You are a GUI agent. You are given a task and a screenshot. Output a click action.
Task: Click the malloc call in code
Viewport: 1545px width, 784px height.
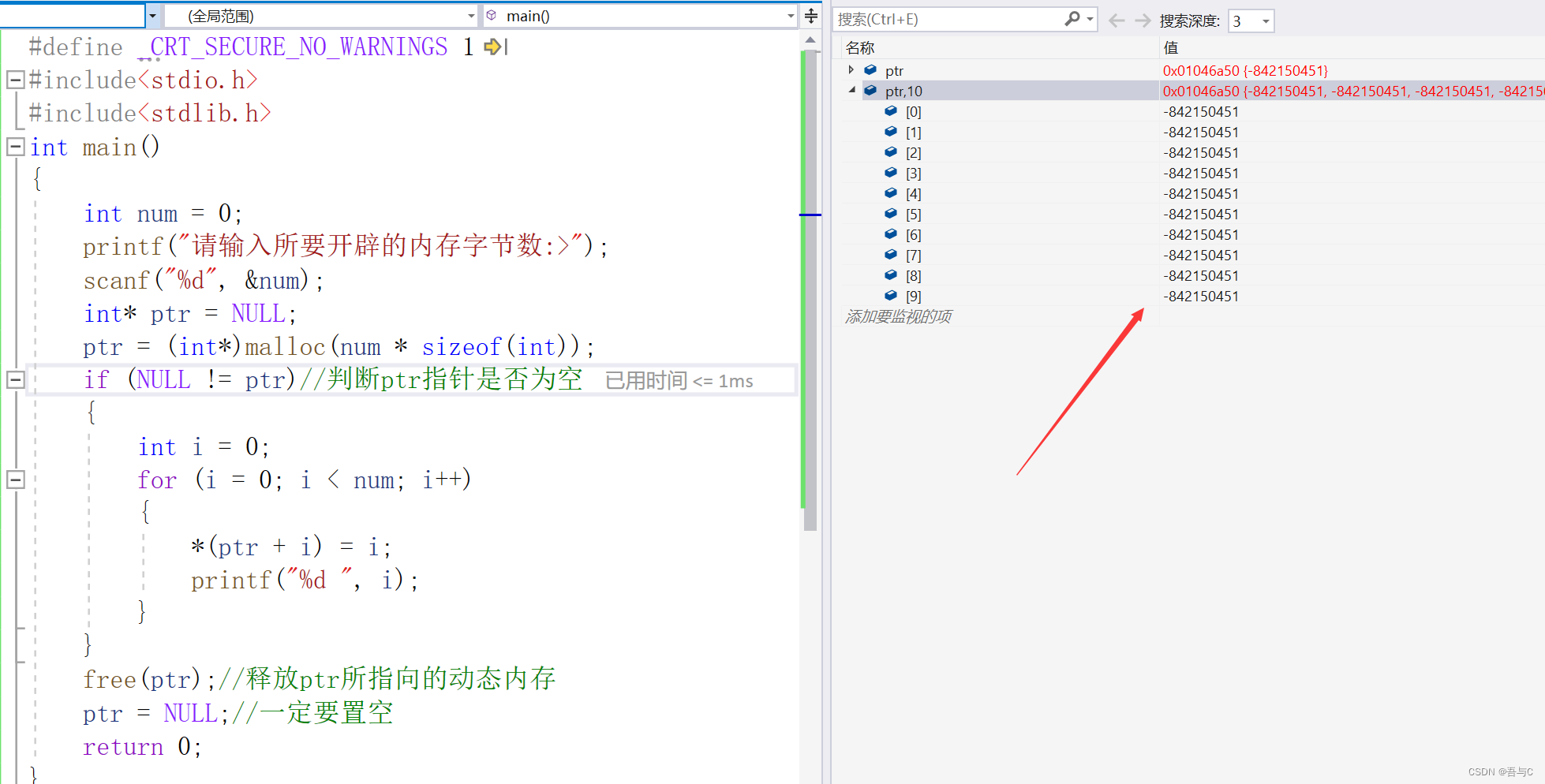285,346
